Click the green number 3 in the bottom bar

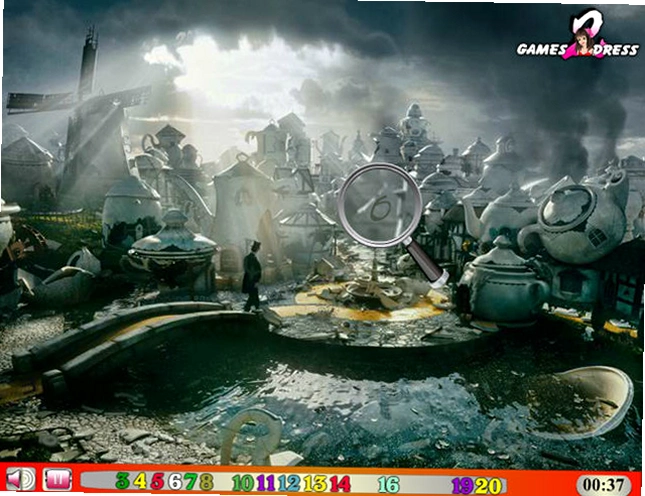[122, 481]
